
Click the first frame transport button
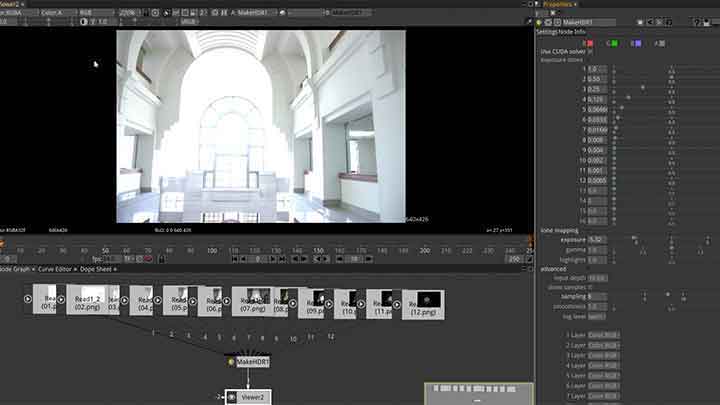click(x=235, y=259)
